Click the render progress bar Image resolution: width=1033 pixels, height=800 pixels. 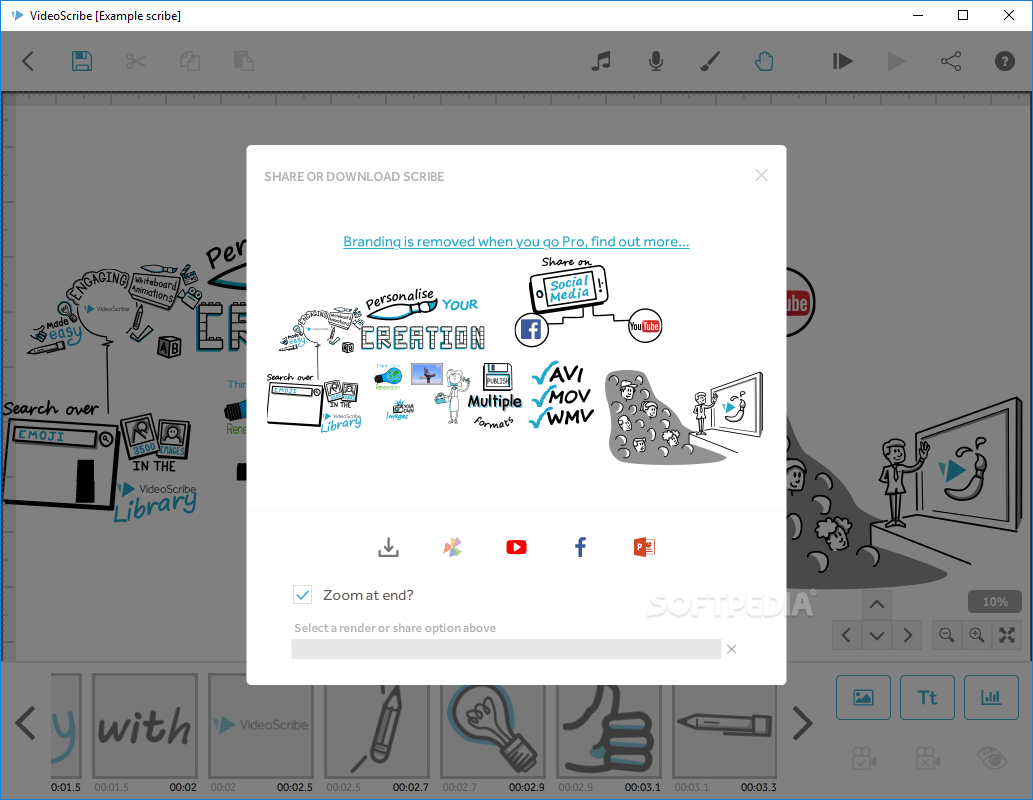point(506,648)
